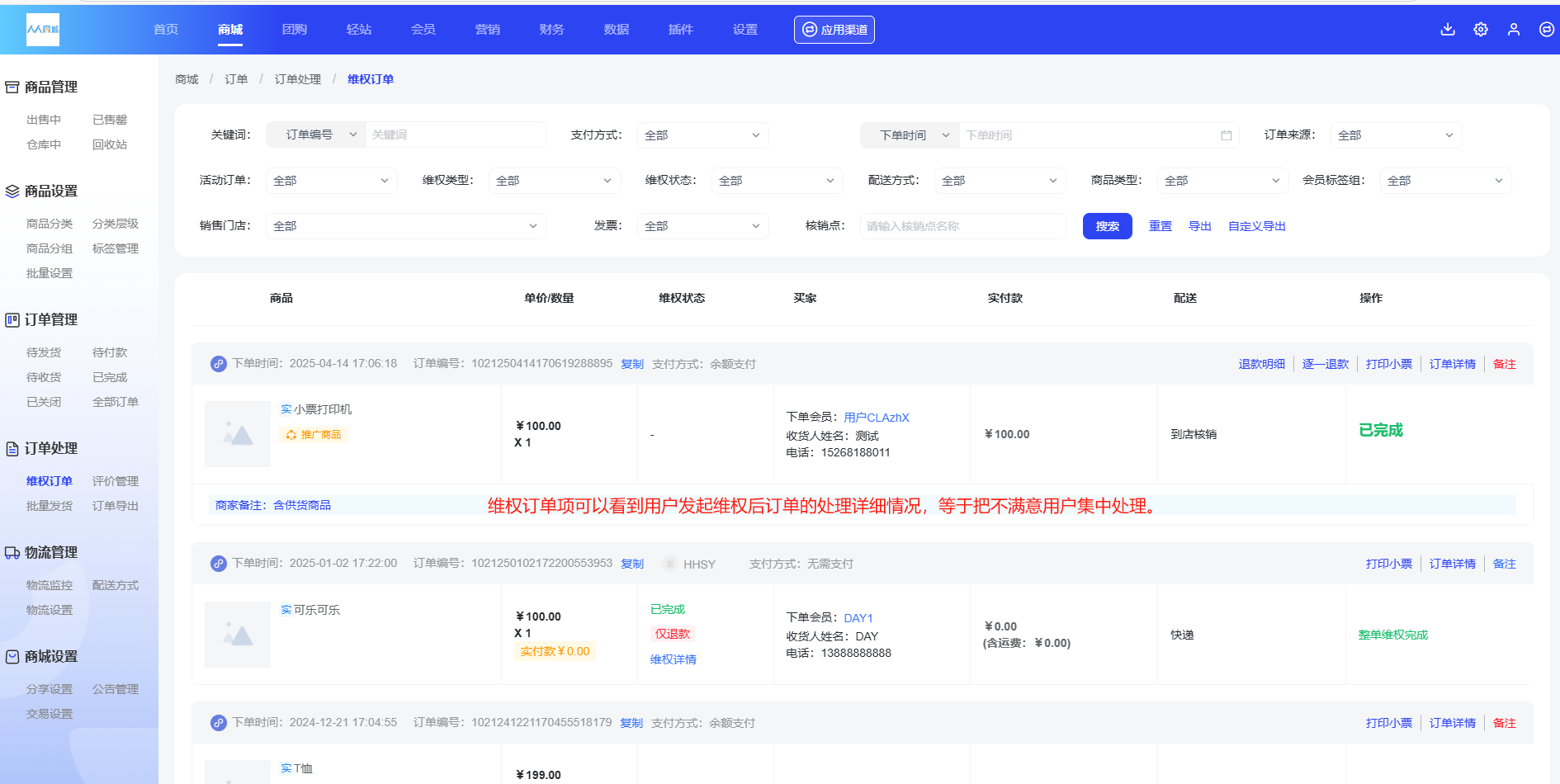
Task: Click member link DAY1
Action: [858, 618]
